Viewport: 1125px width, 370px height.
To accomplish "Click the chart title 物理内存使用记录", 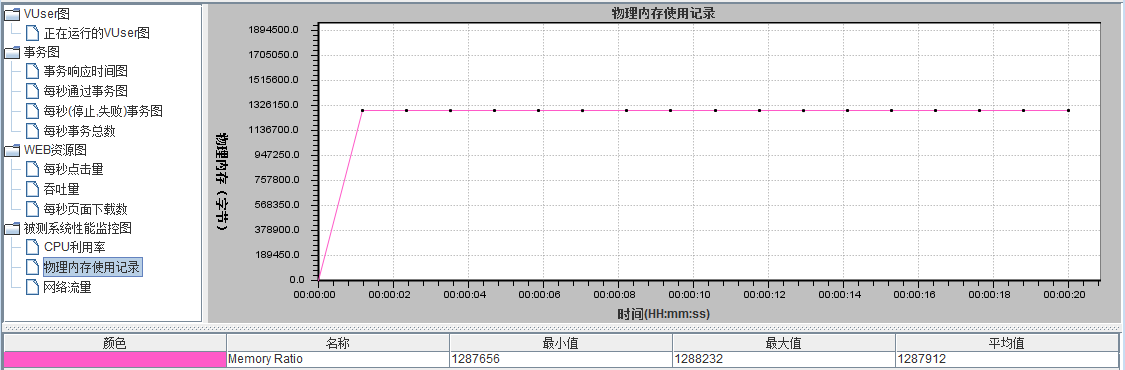I will click(663, 13).
